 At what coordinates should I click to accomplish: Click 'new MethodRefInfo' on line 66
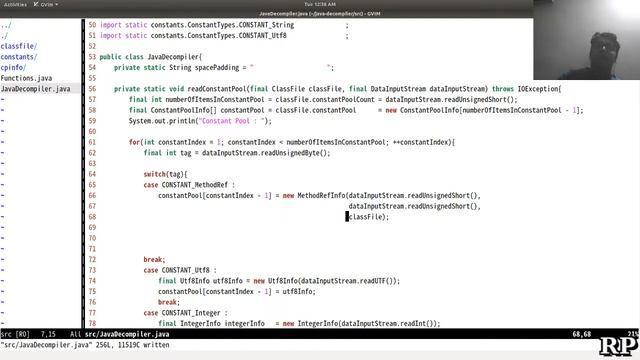pos(314,196)
